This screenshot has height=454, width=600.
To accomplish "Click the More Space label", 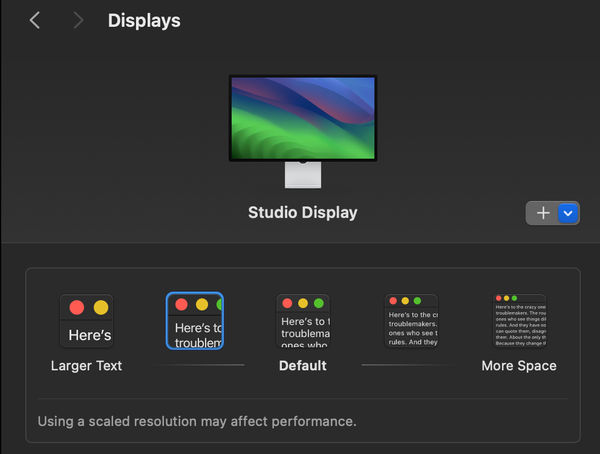I will point(519,366).
